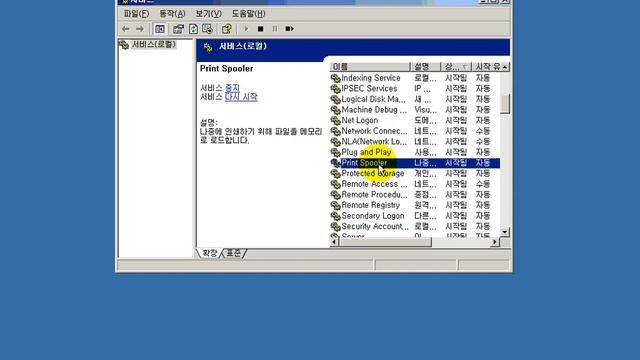This screenshot has width=640, height=360.
Task: Switch to the 표준 tab
Action: (x=234, y=253)
